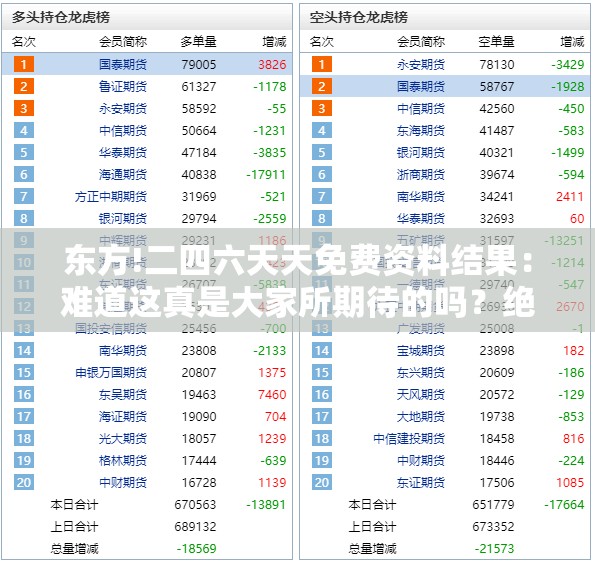Open 鲁证期货 member link

pos(123,86)
